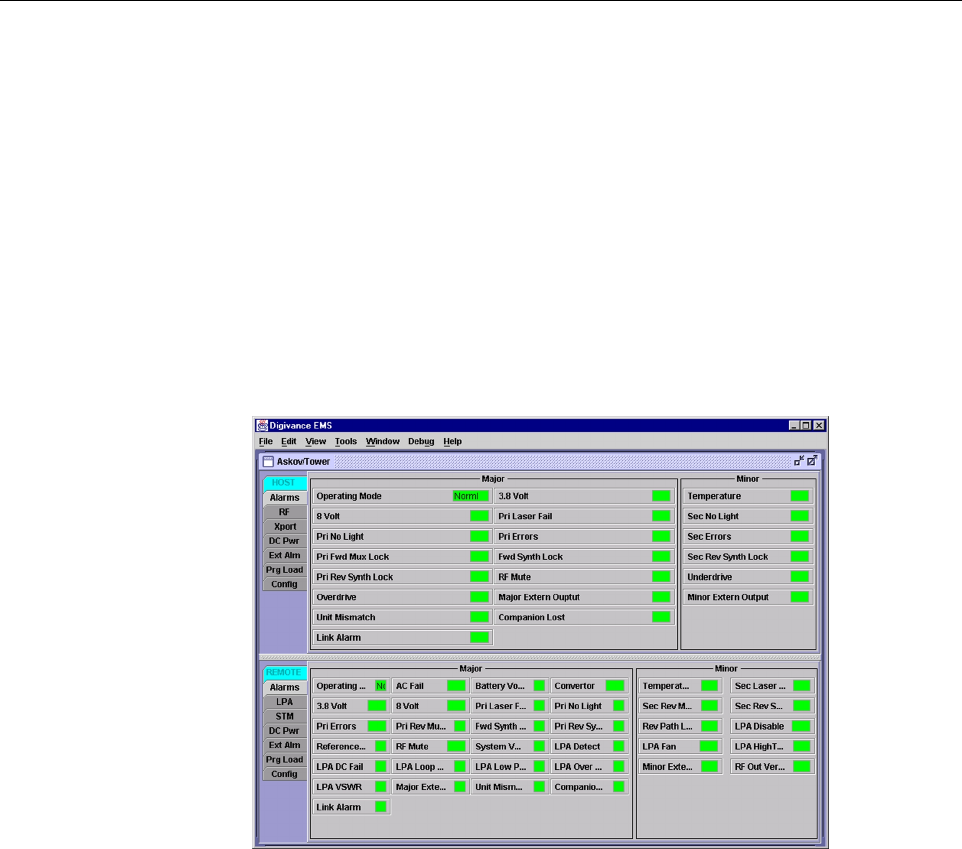Click the Major Extern Ouptut label
The height and width of the screenshot is (849, 962).
539,597
